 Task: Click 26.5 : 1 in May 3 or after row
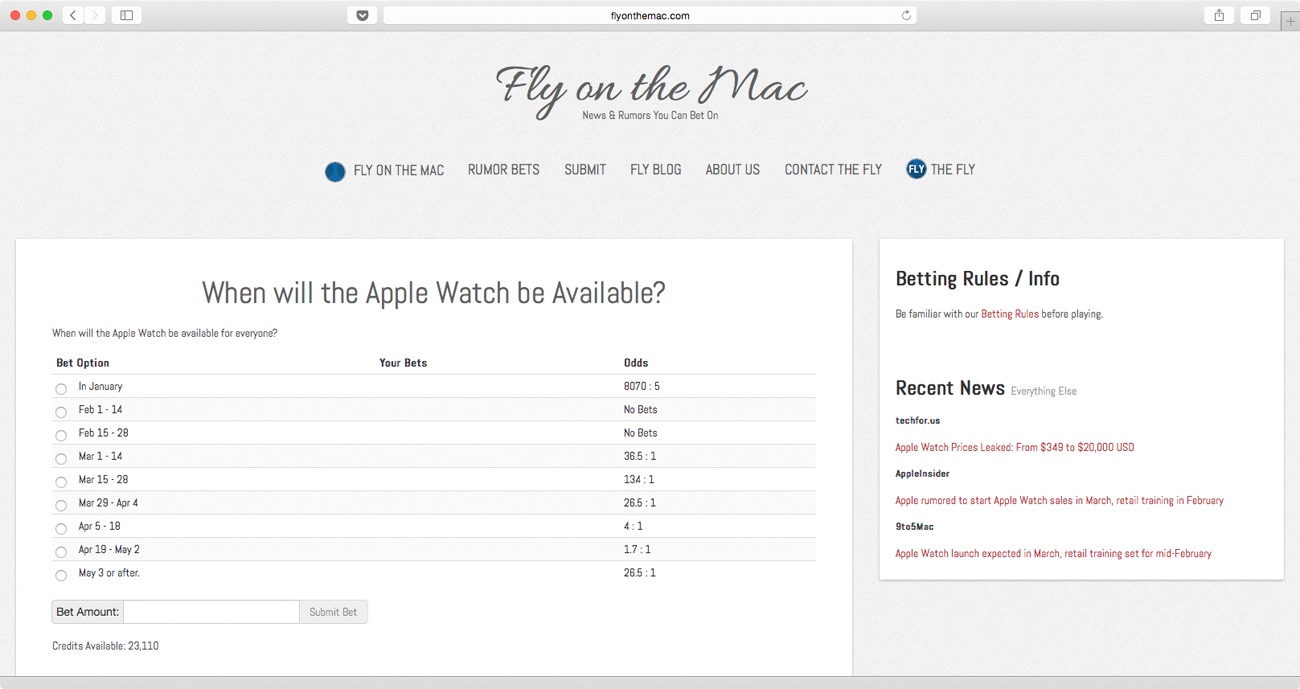coord(640,573)
